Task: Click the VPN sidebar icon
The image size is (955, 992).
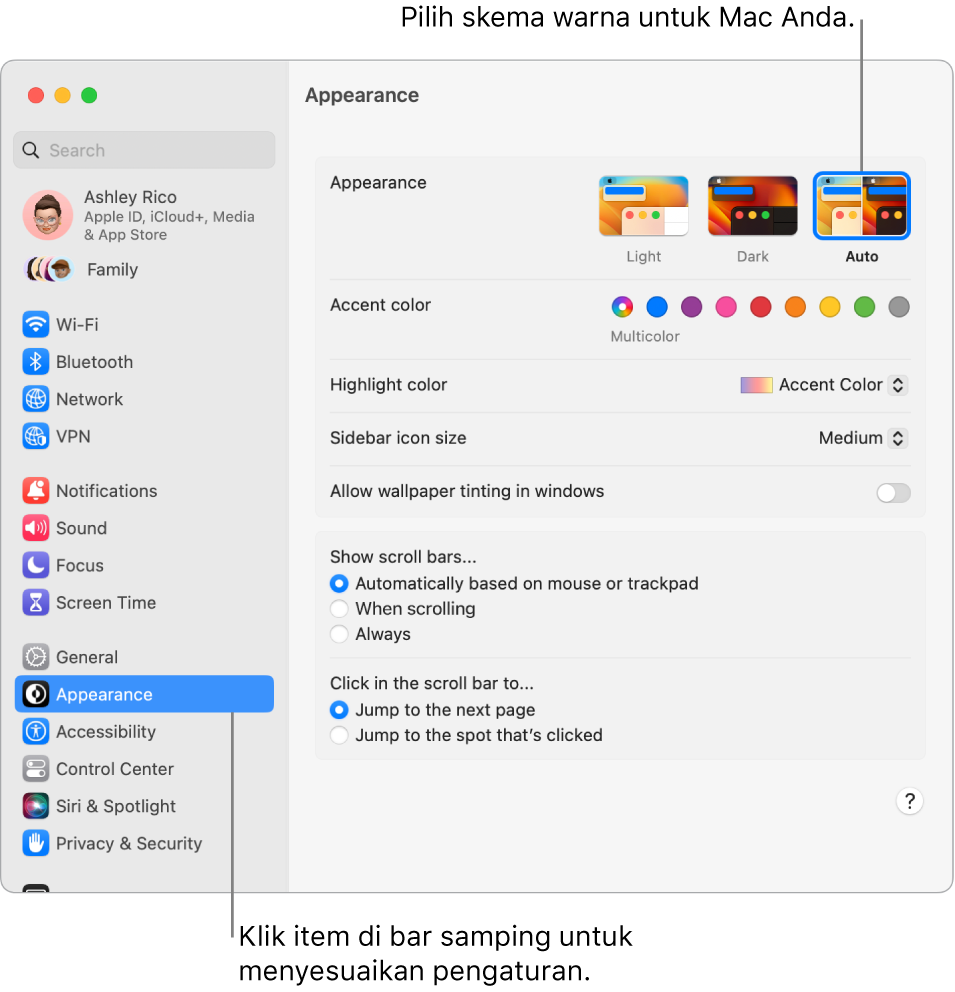Action: pyautogui.click(x=36, y=437)
